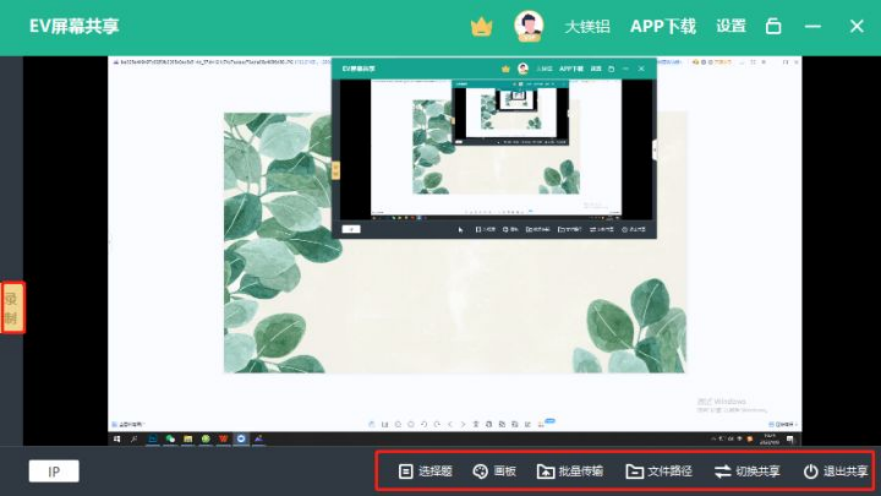Minimize the EV屏幕共享 main window

(812, 26)
